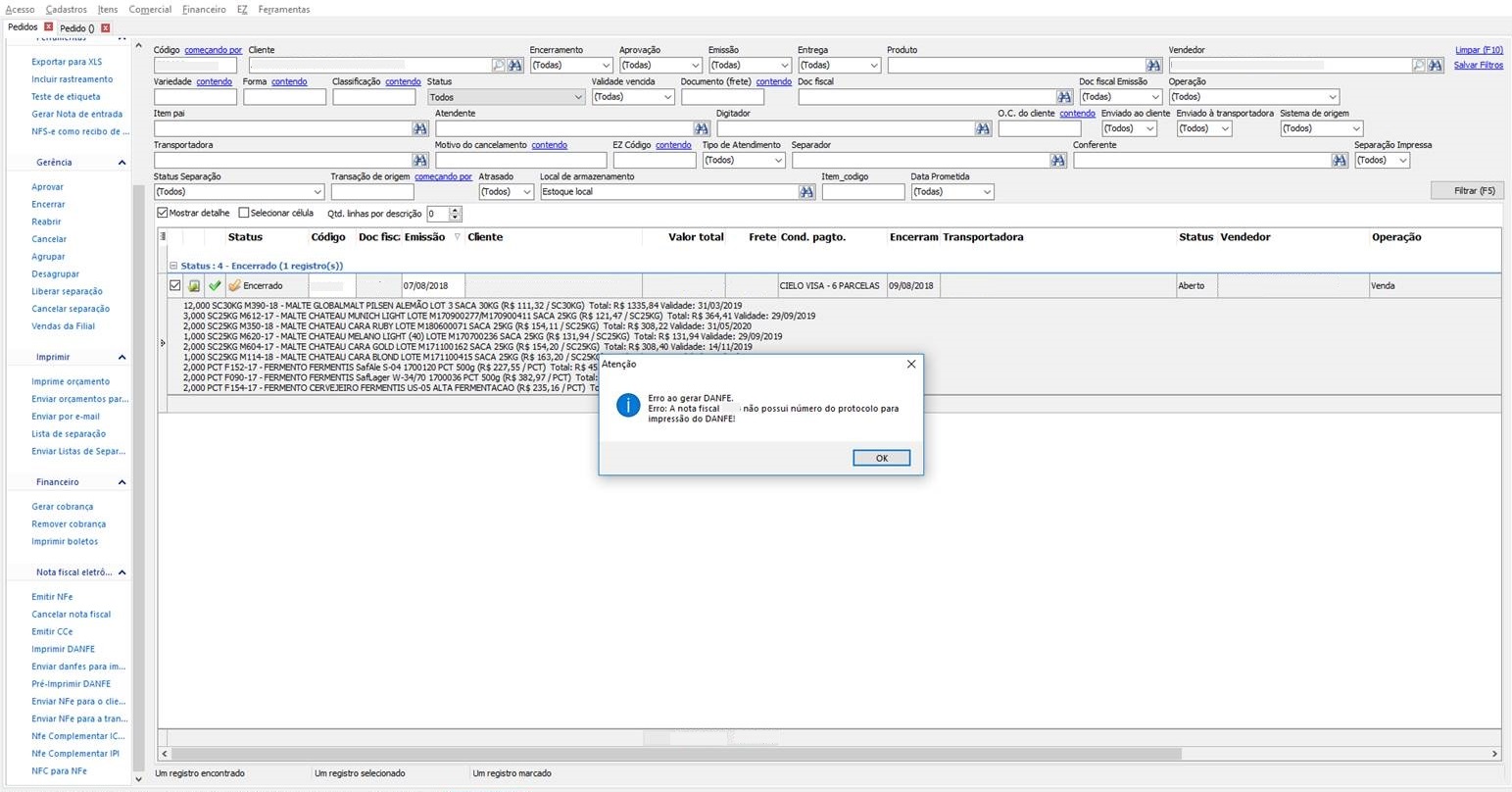Click the começando por link next to Código
This screenshot has width=1512, height=792.
point(213,50)
